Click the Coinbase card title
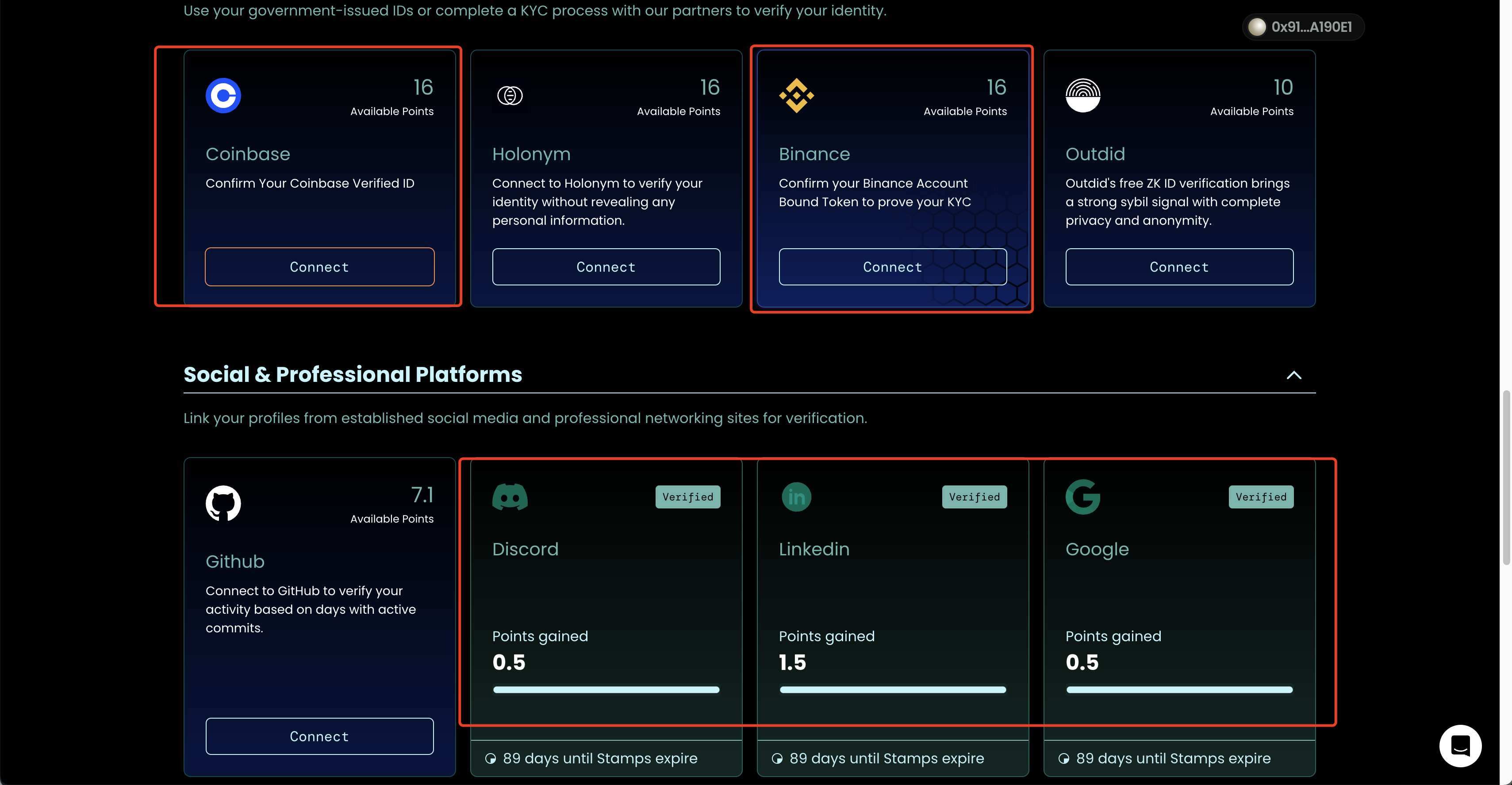This screenshot has height=785, width=1512. [x=248, y=154]
